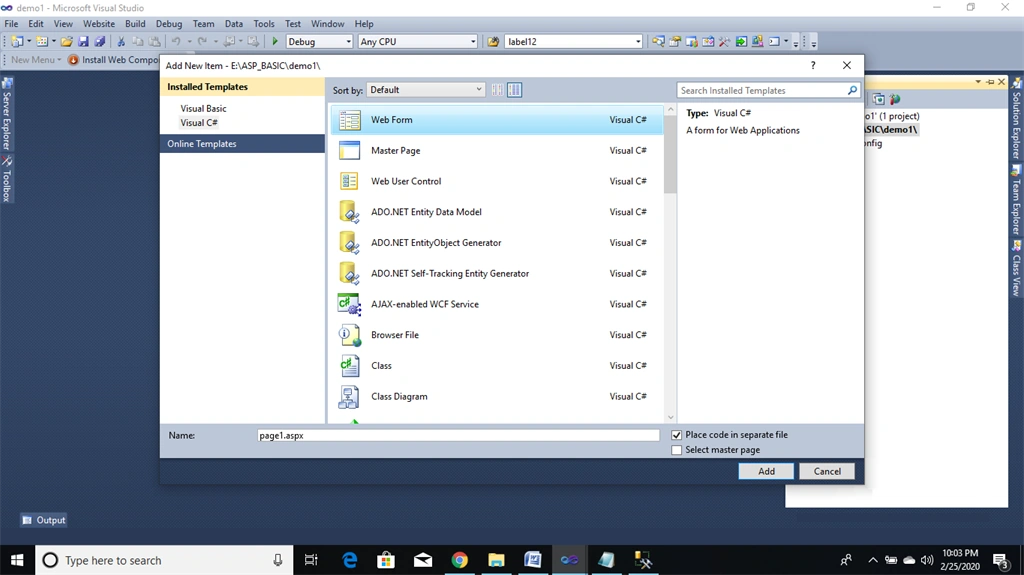Click the Redo arrow icon

click(x=202, y=41)
